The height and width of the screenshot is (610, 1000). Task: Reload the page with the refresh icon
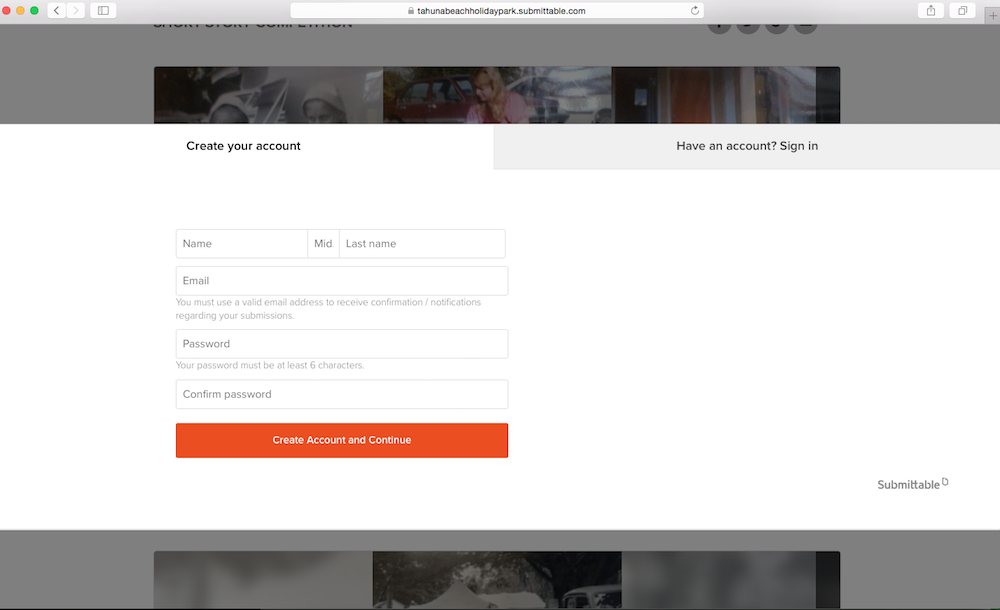[x=695, y=10]
